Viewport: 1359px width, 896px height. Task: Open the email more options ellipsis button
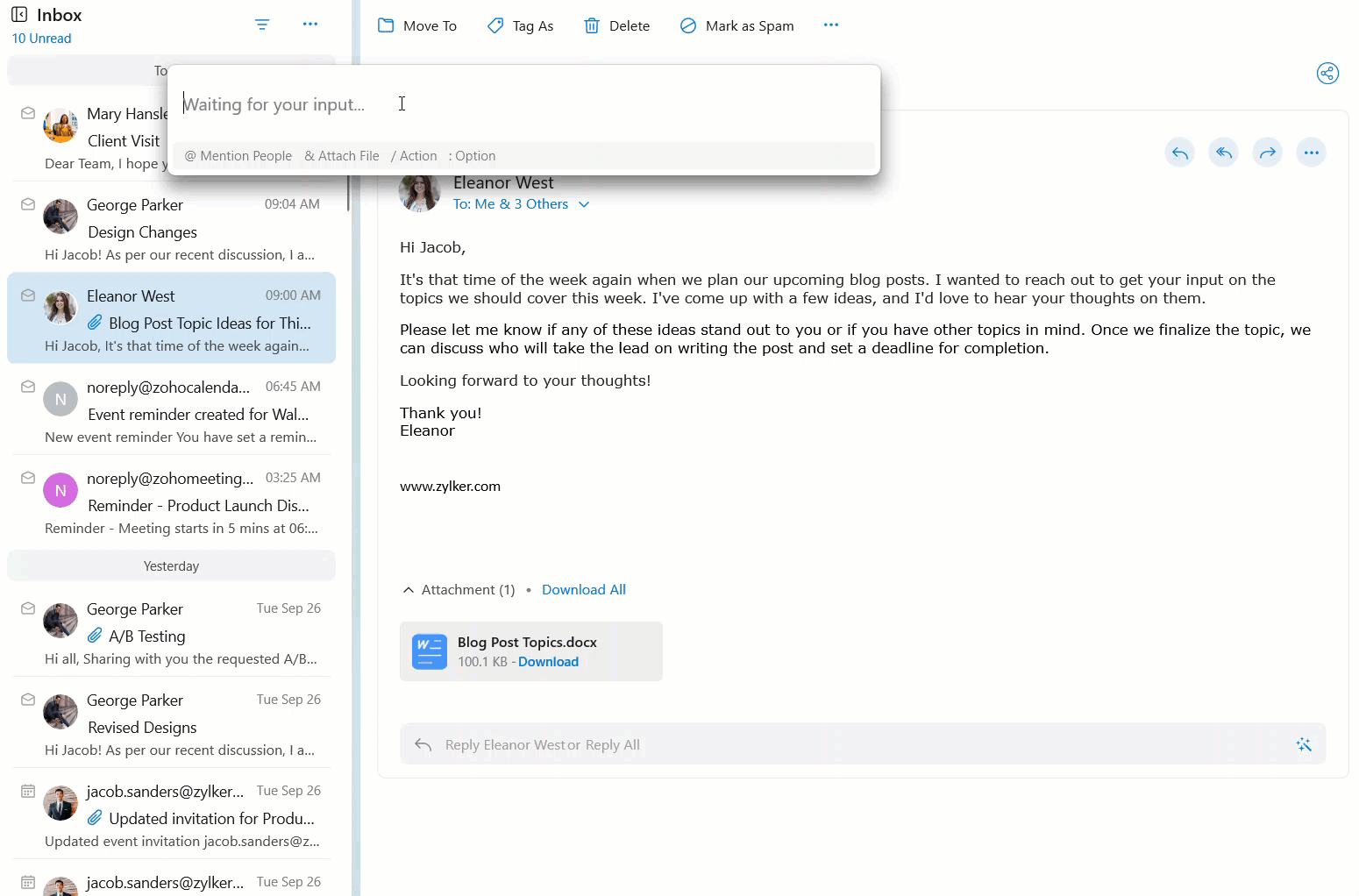click(1312, 153)
